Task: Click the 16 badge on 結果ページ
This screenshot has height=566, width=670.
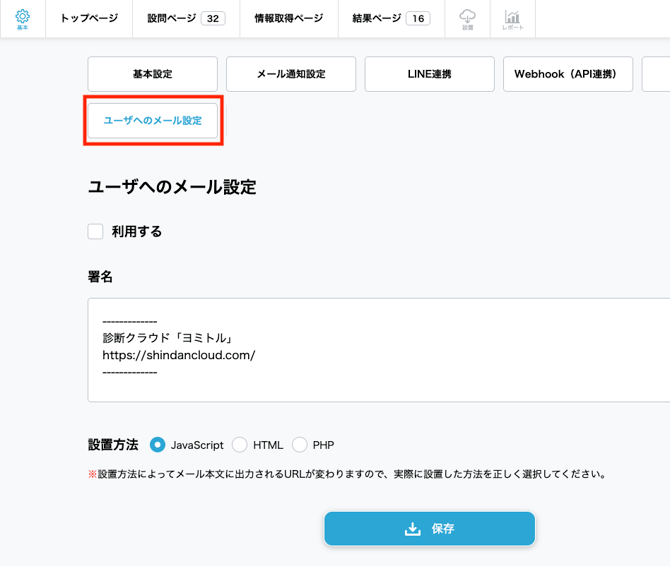Action: coord(418,18)
